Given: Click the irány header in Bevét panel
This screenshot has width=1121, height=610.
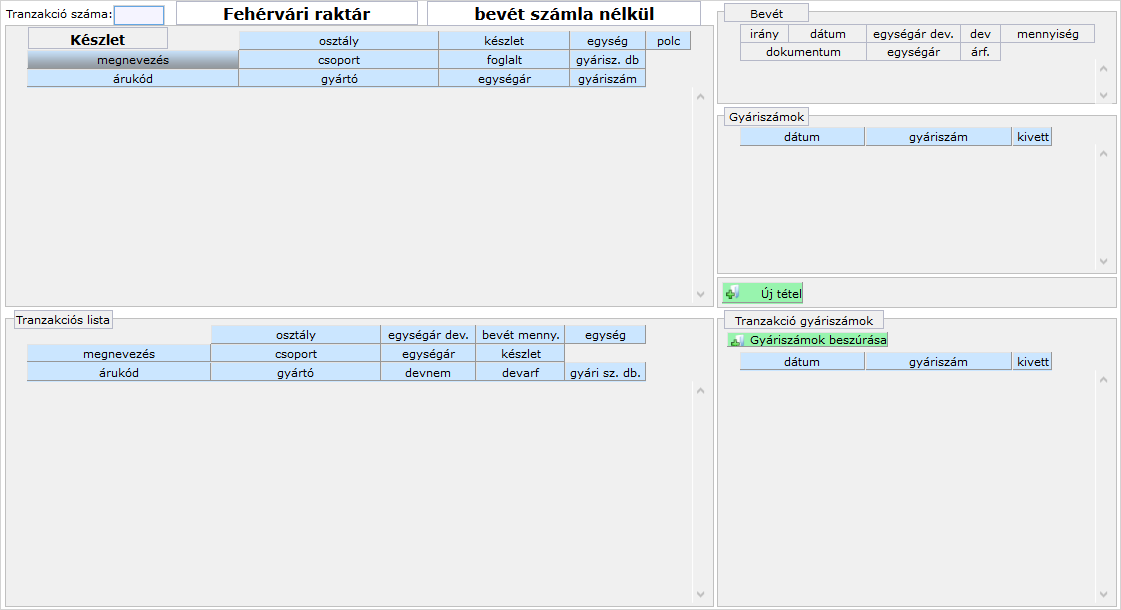Looking at the screenshot, I should 764,34.
